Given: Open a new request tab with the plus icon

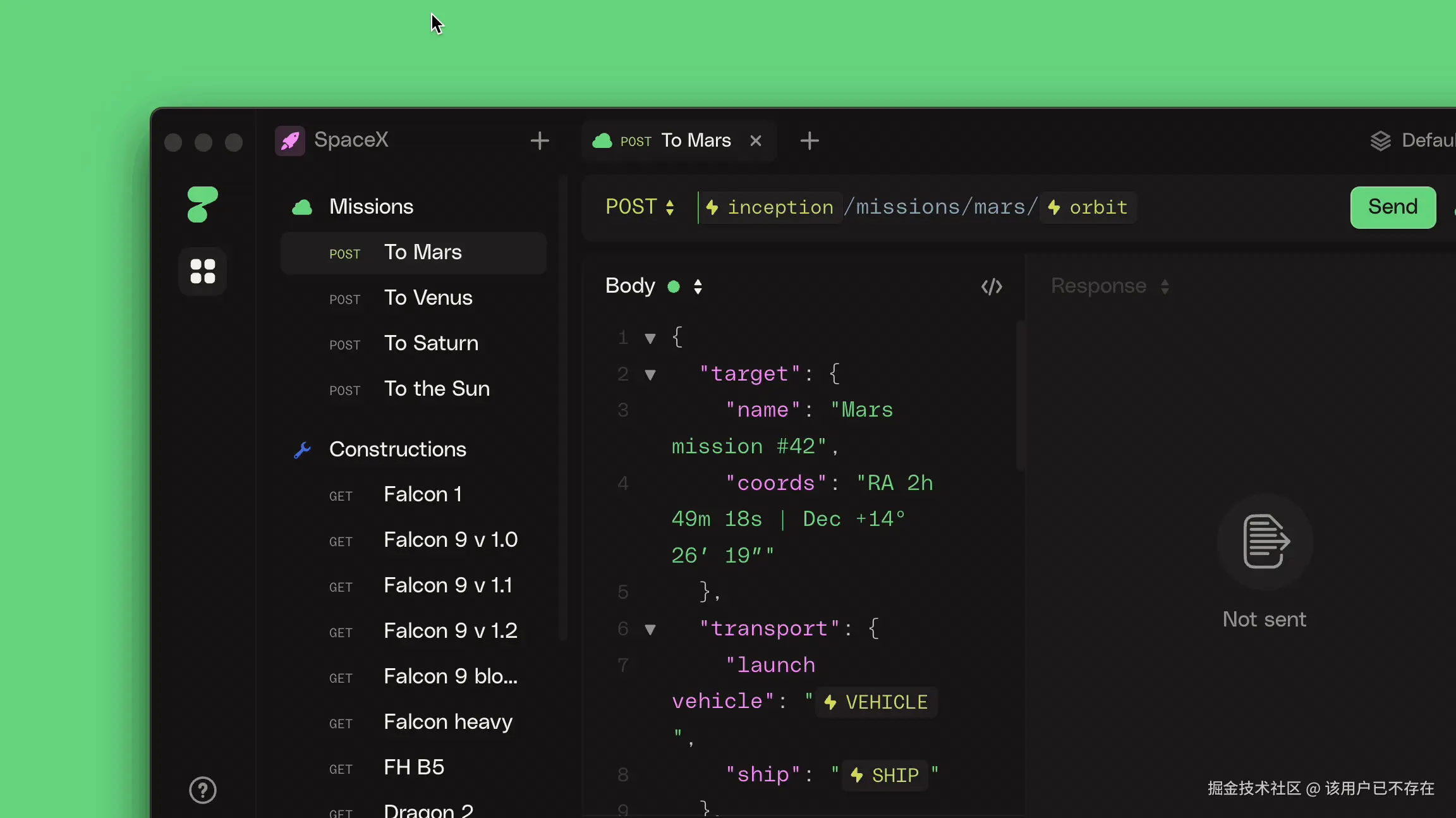Looking at the screenshot, I should point(809,140).
